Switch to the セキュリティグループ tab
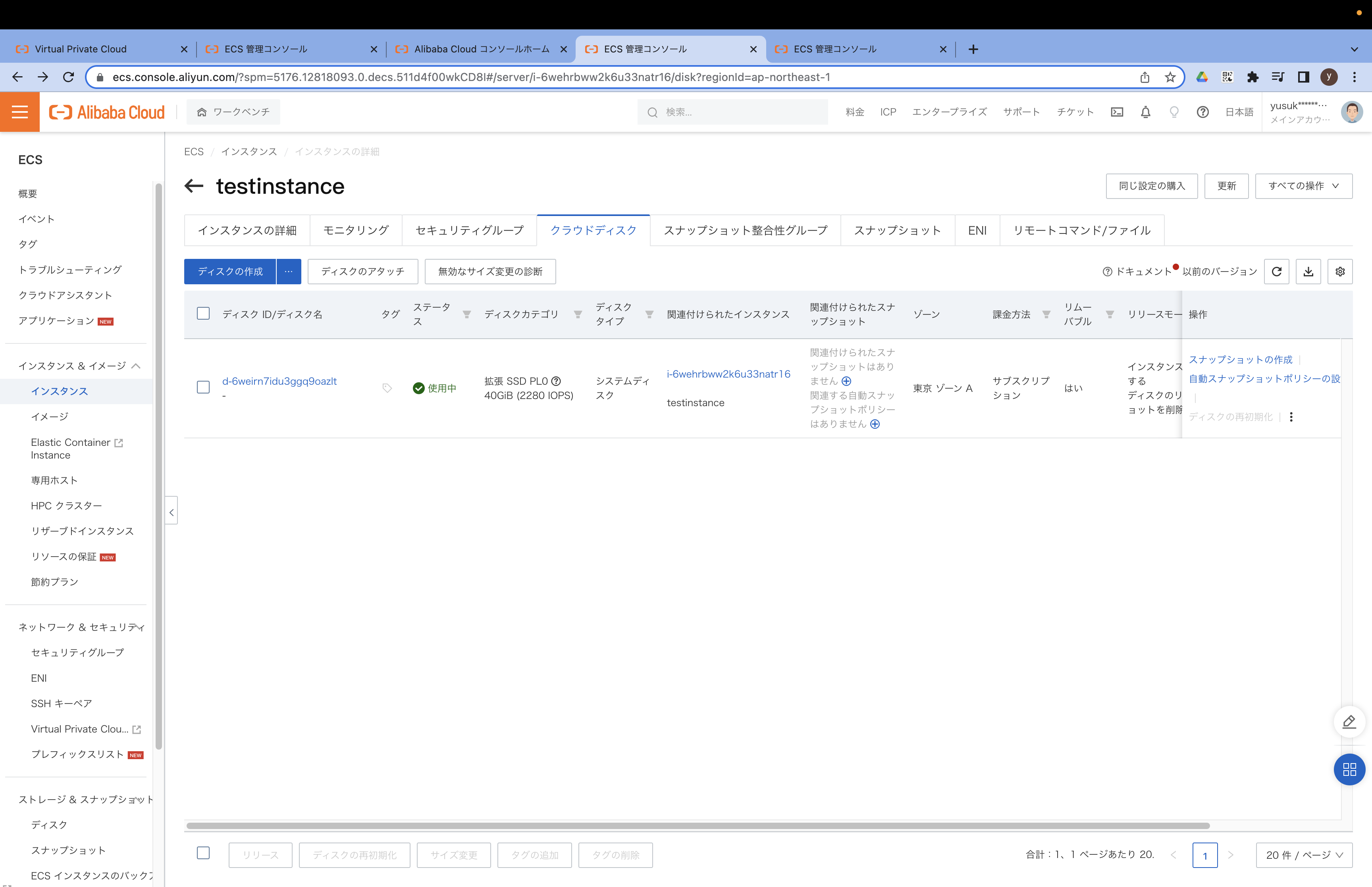The height and width of the screenshot is (887, 1372). [x=469, y=230]
